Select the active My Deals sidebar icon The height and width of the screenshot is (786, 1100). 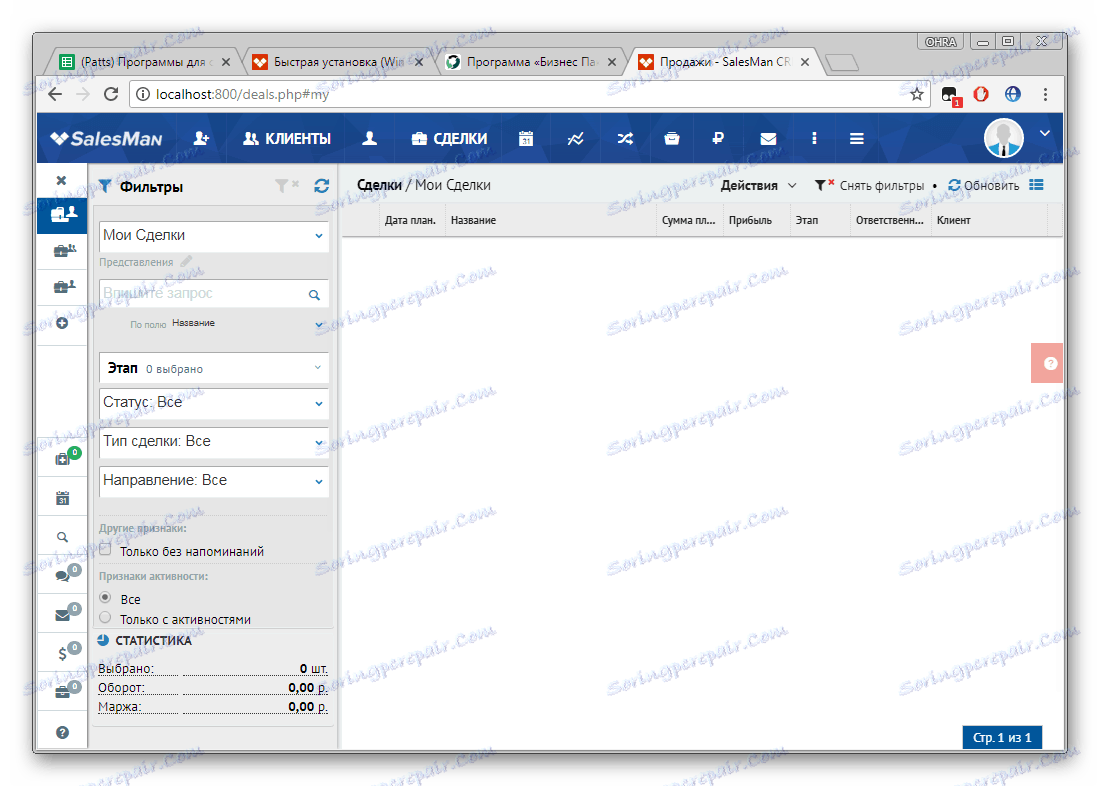click(62, 213)
